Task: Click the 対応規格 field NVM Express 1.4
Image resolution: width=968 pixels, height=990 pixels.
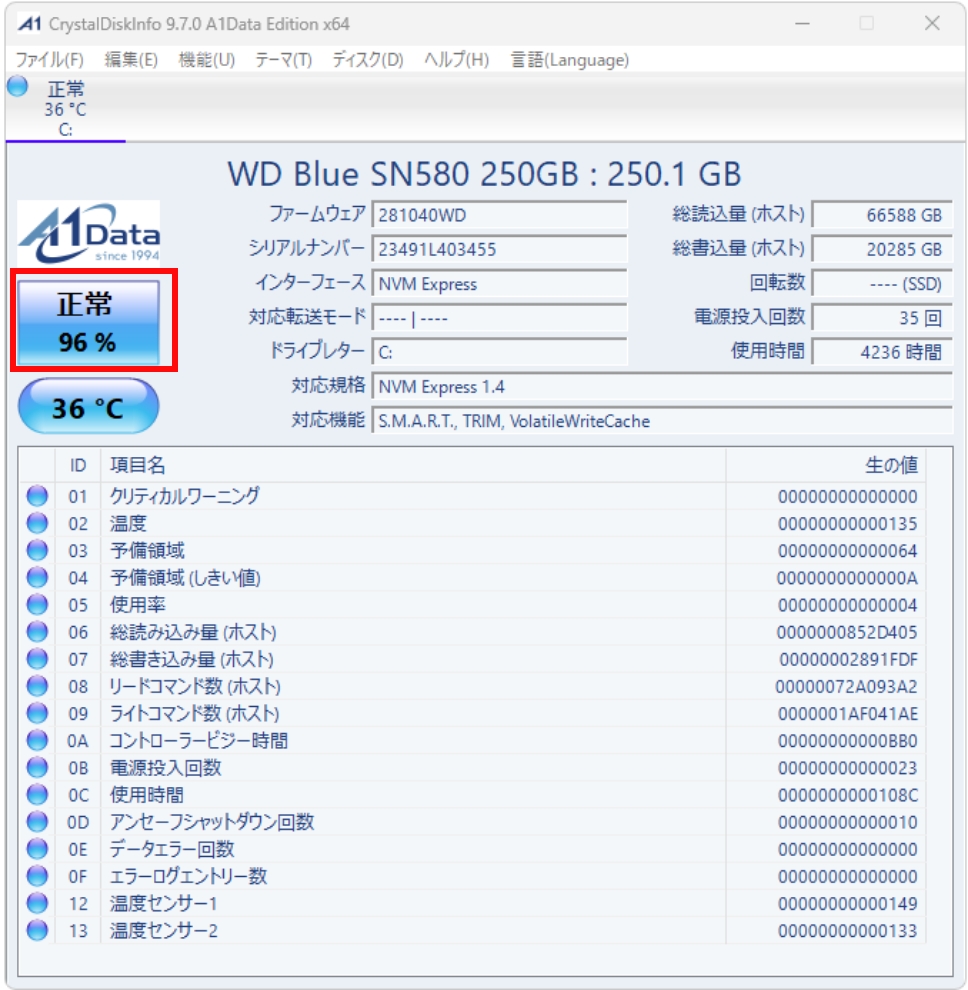Action: (662, 386)
